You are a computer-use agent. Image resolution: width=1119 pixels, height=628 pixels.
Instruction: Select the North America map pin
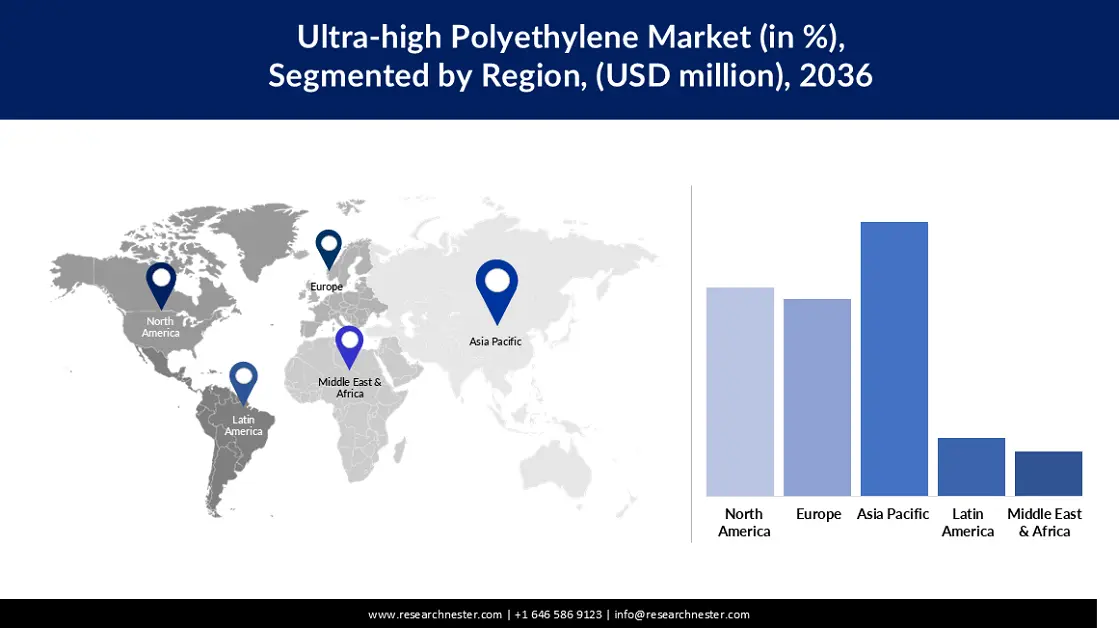click(162, 285)
